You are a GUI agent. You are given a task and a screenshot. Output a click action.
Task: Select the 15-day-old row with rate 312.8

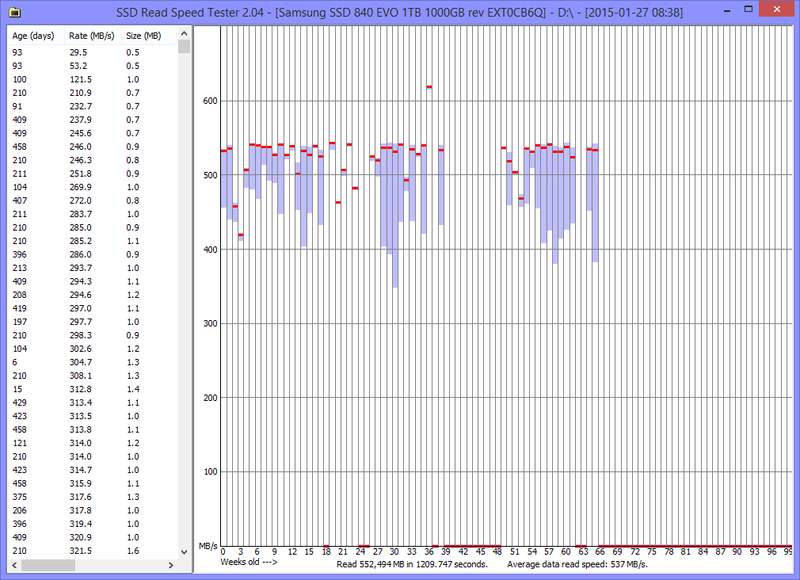[93, 389]
